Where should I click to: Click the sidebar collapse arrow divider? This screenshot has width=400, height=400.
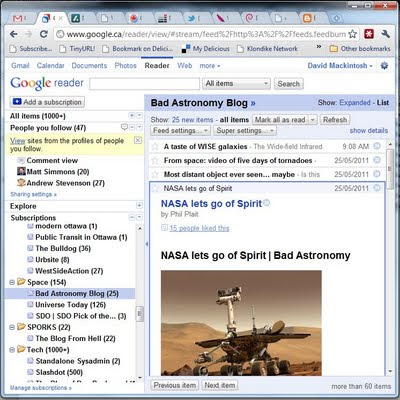coord(147,244)
